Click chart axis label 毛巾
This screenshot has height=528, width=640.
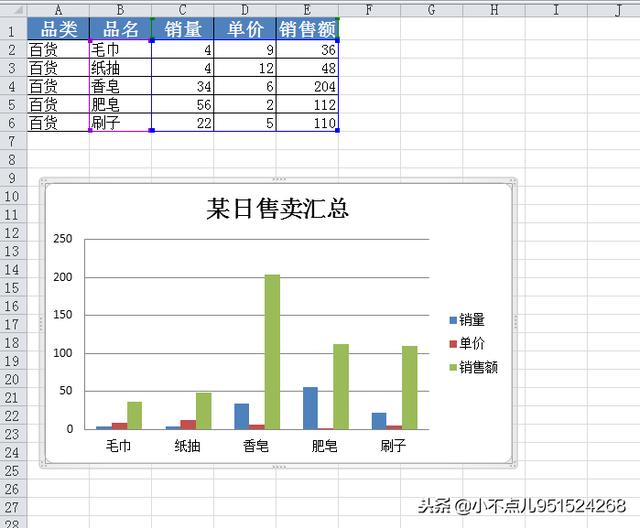(118, 446)
